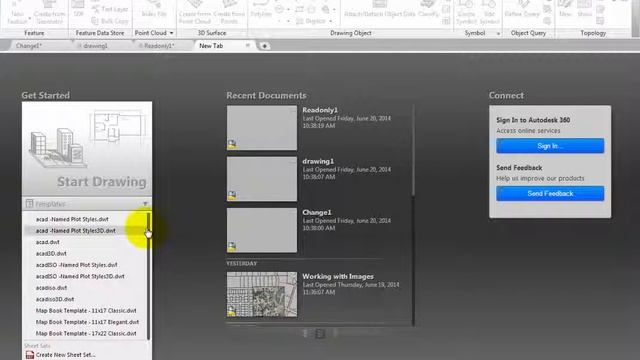
Task: Click the Working with Images title
Action: tap(338, 276)
